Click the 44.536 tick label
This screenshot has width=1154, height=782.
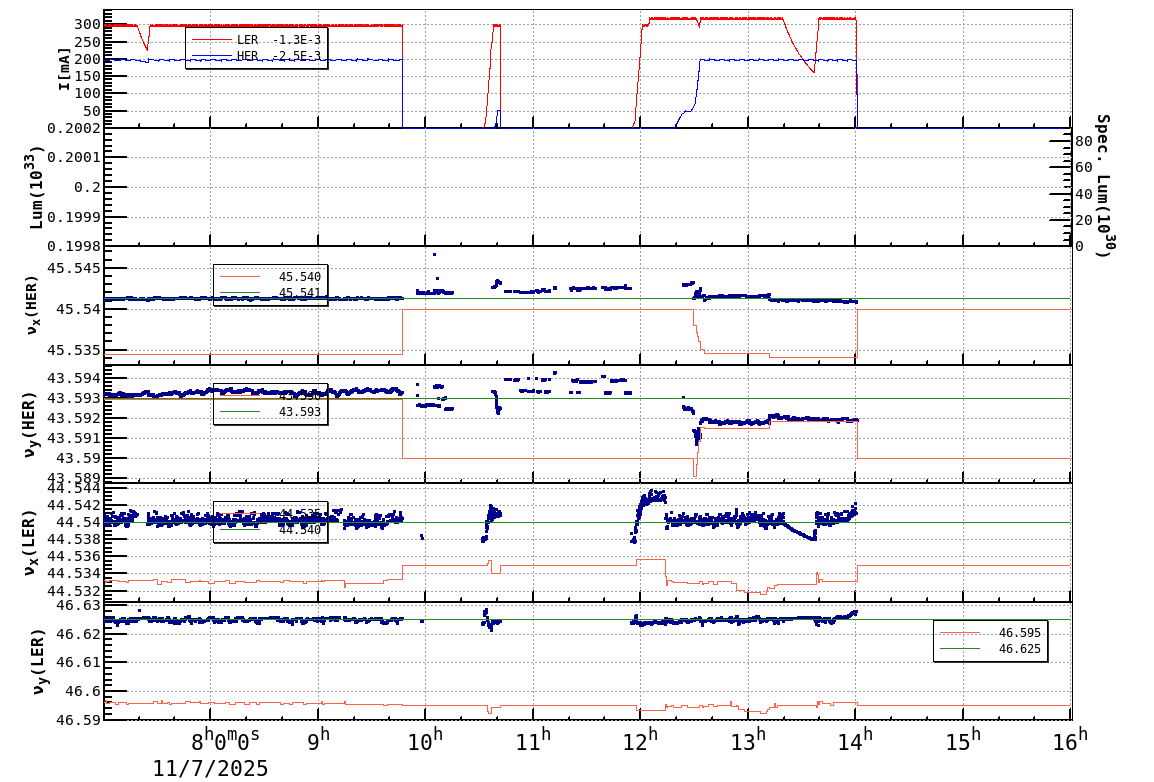[x=74, y=556]
